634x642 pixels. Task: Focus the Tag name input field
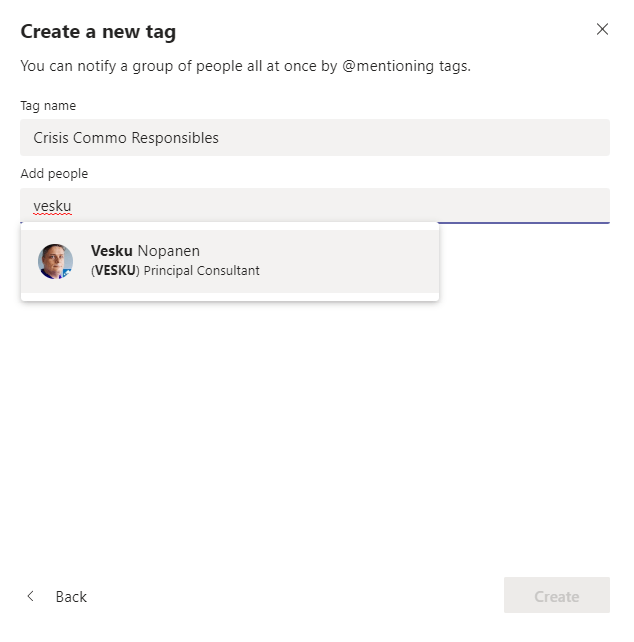click(x=314, y=137)
